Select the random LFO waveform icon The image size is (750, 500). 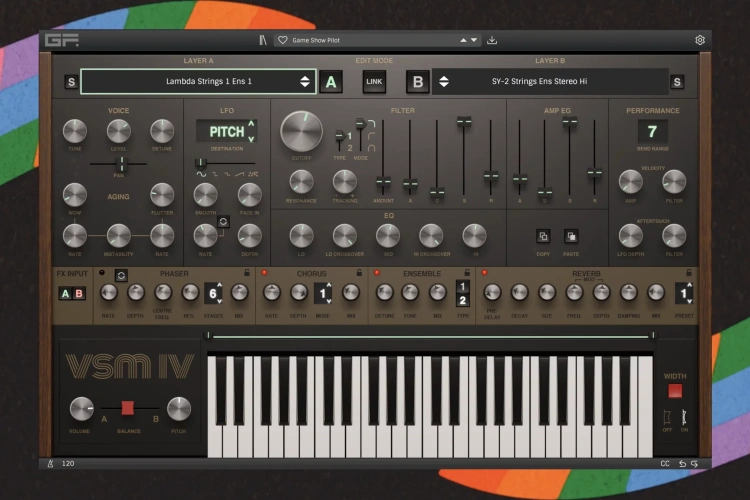tap(254, 174)
